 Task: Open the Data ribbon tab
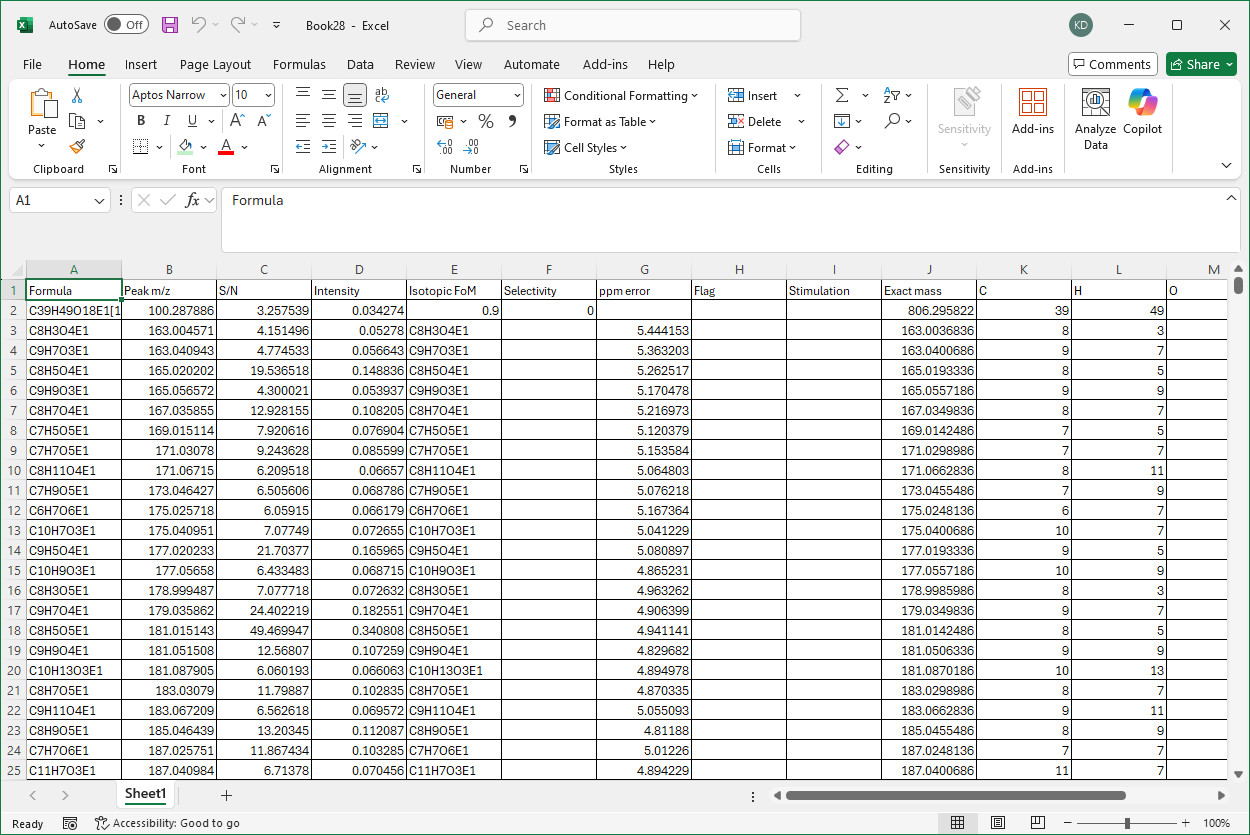click(x=360, y=64)
